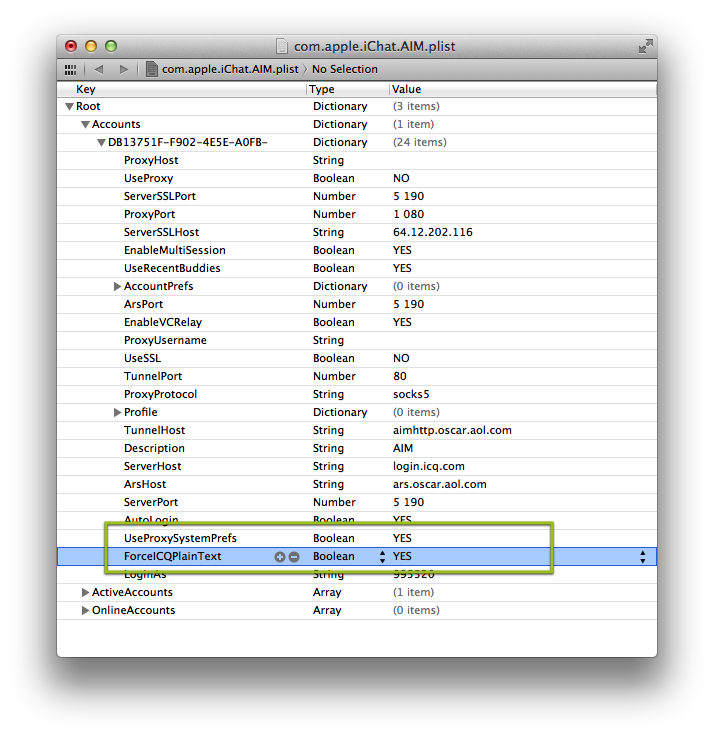Open the Type popup for ForceICQPlainText
The height and width of the screenshot is (736, 714).
coord(382,557)
